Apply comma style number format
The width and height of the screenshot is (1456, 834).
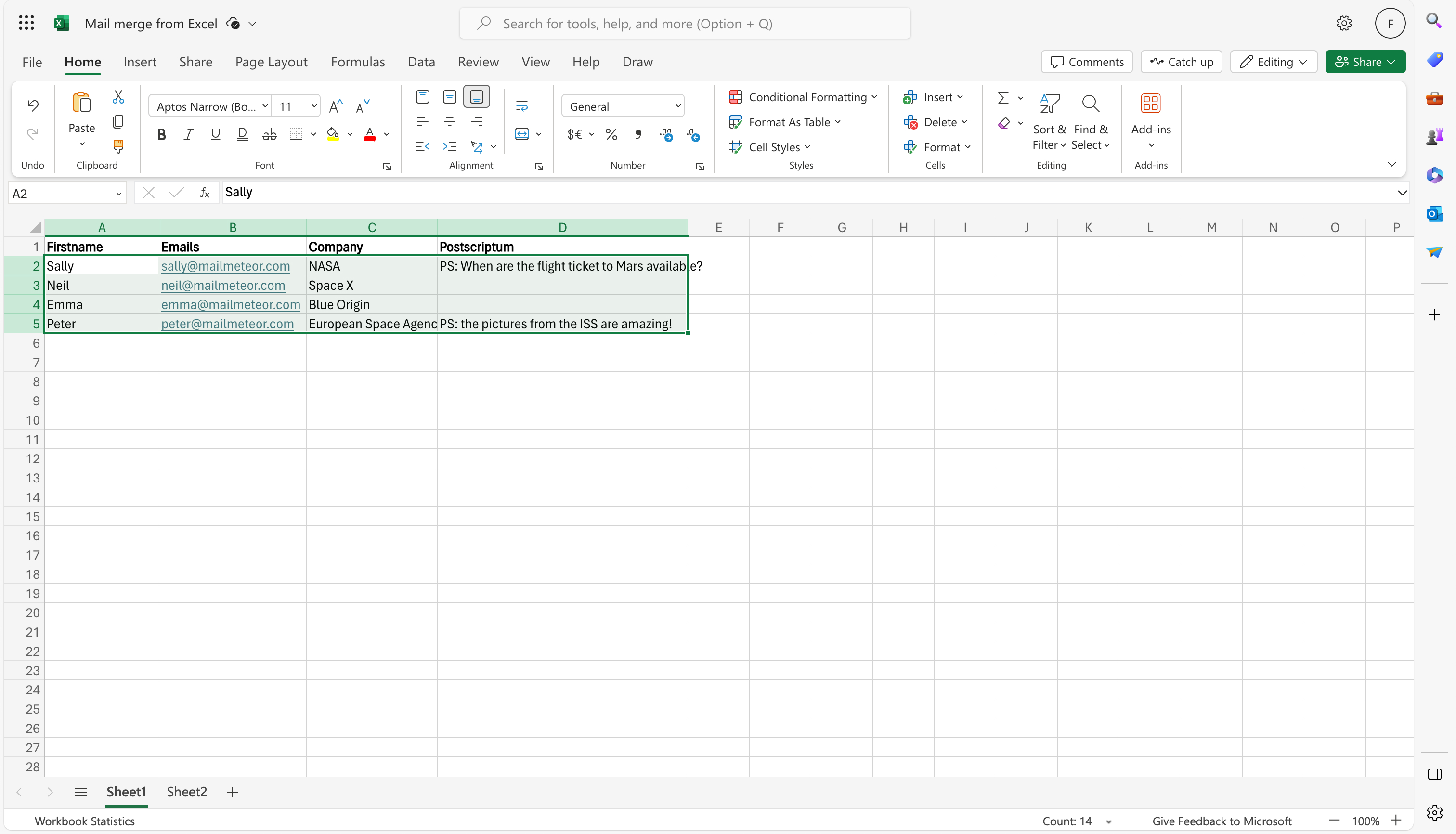click(638, 135)
